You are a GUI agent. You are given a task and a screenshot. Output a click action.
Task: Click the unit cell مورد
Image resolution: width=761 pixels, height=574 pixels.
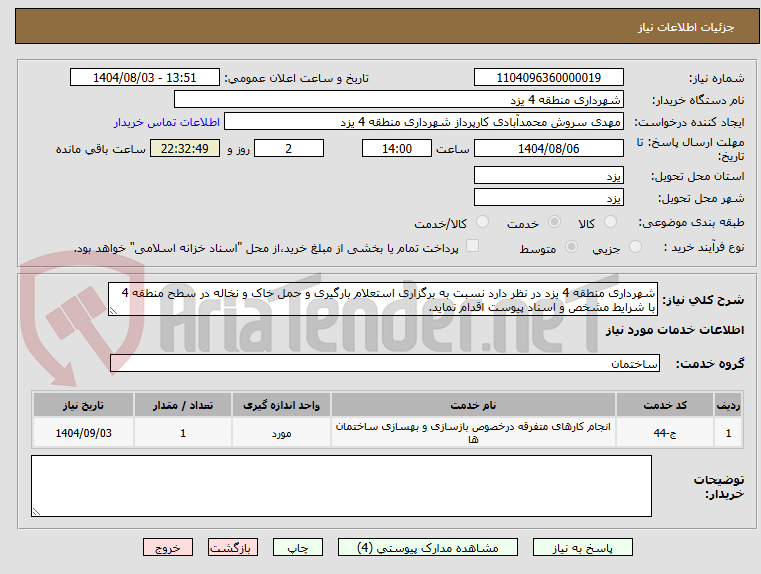pyautogui.click(x=281, y=432)
